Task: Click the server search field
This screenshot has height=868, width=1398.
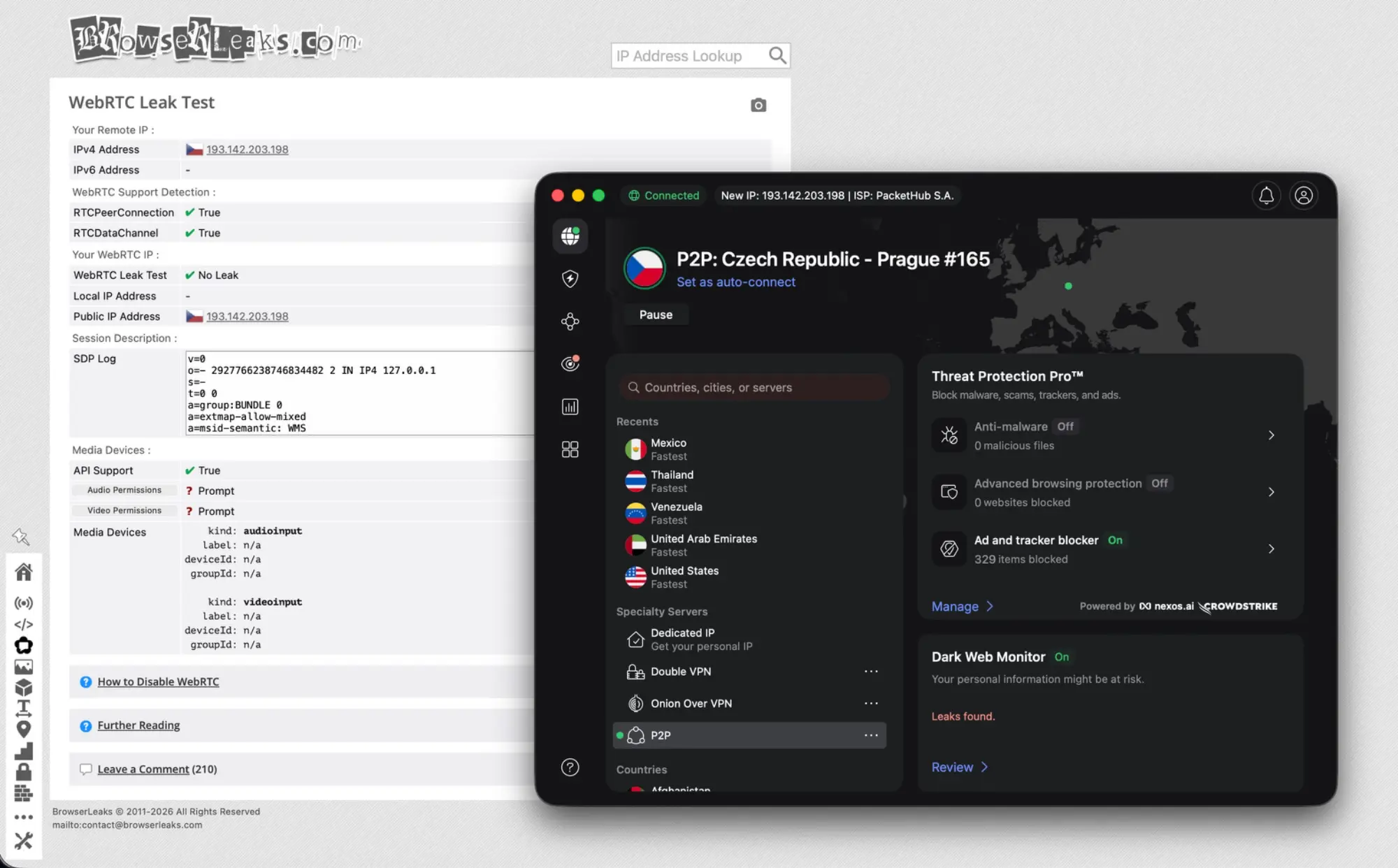Action: [754, 386]
